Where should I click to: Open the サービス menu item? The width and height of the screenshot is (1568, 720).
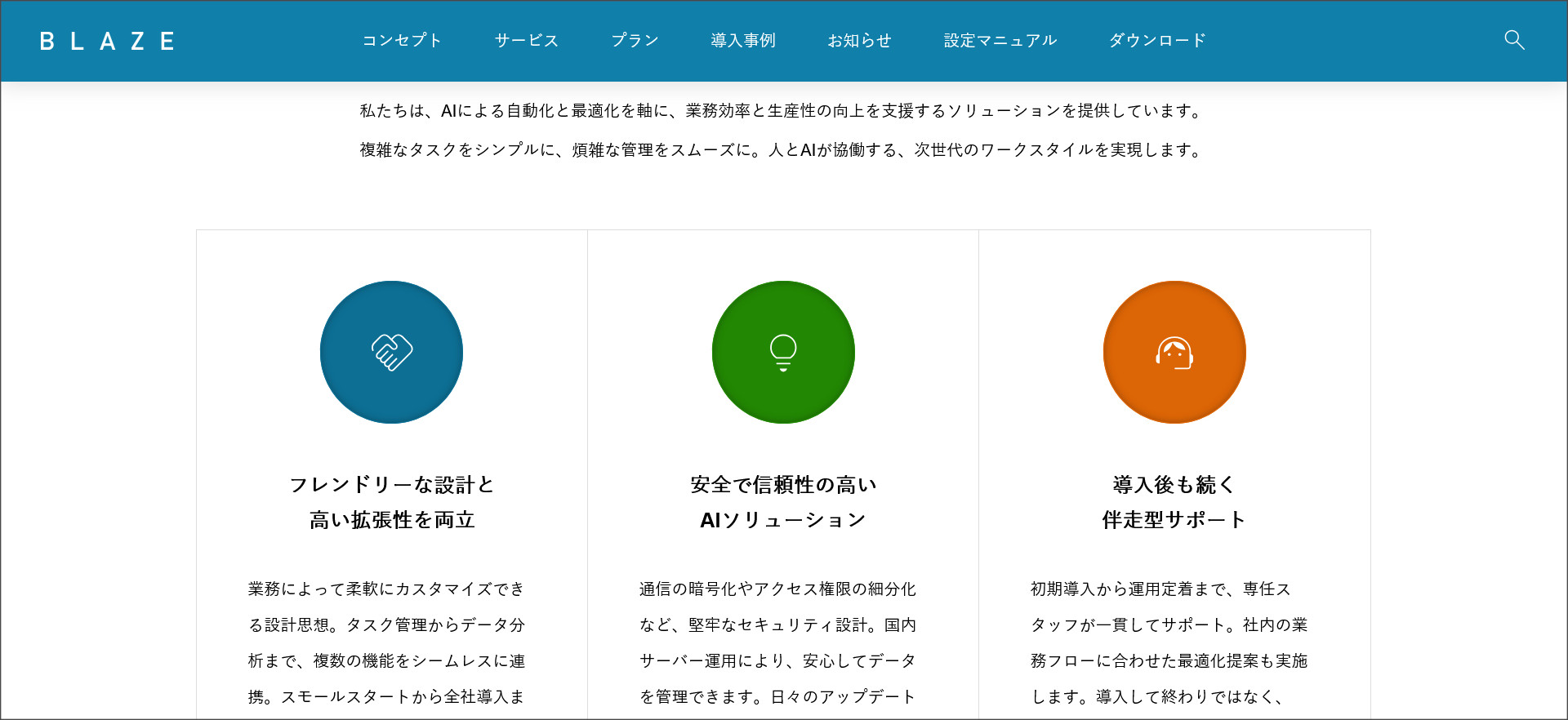pos(527,40)
